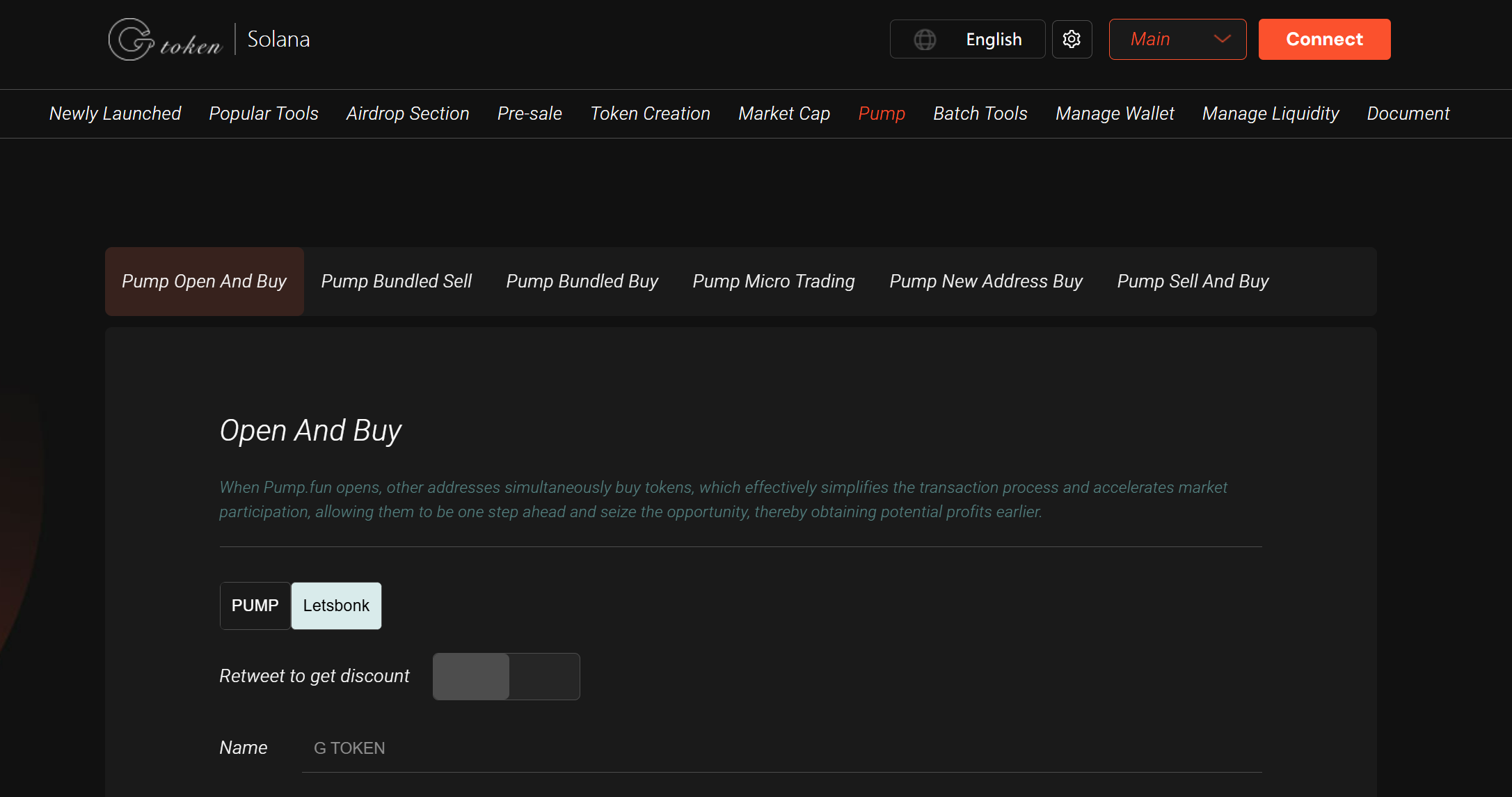Switch to the Pump Bundled Buy tab
The height and width of the screenshot is (797, 1512).
pyautogui.click(x=582, y=281)
